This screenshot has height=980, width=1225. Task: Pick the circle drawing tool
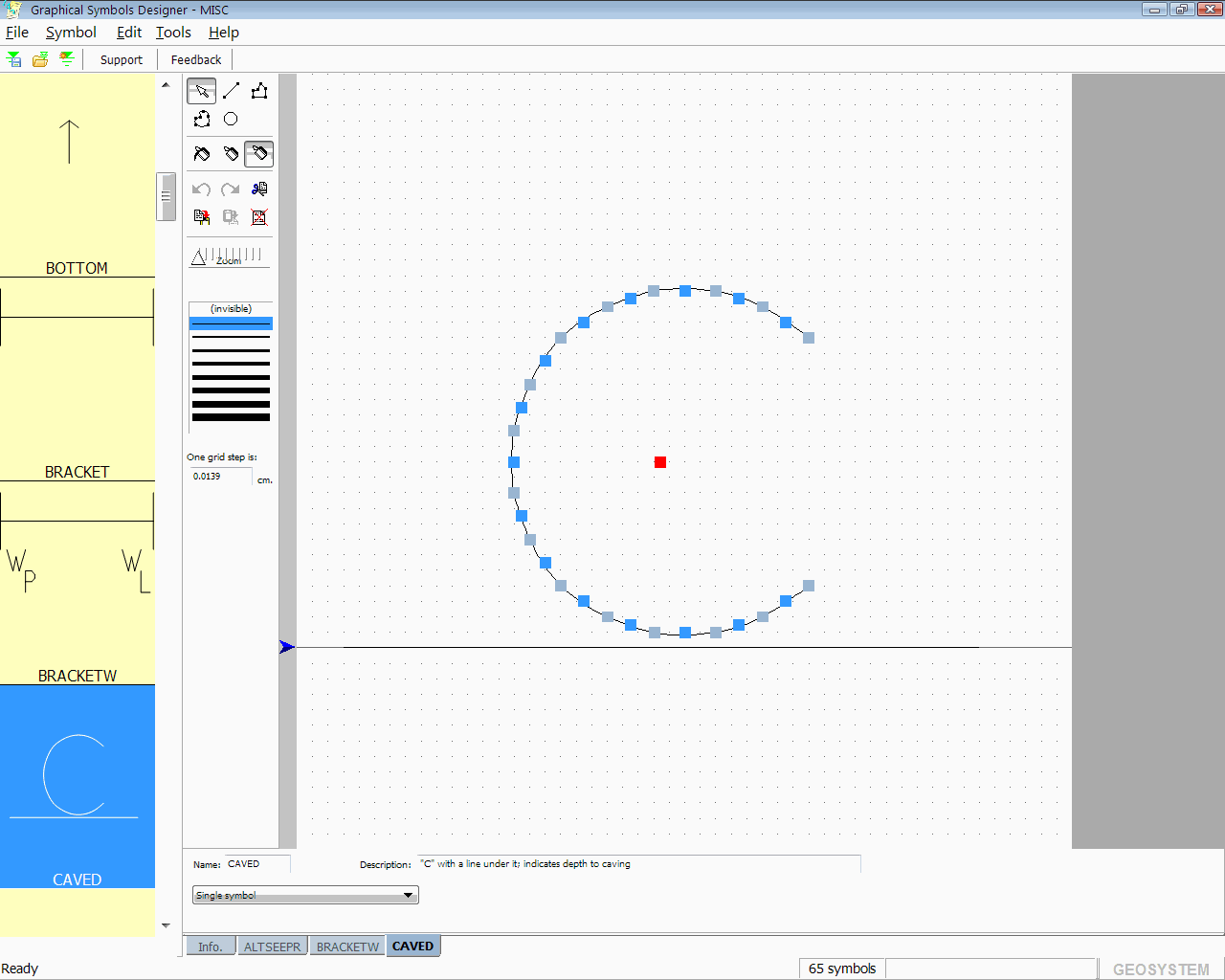tap(231, 119)
